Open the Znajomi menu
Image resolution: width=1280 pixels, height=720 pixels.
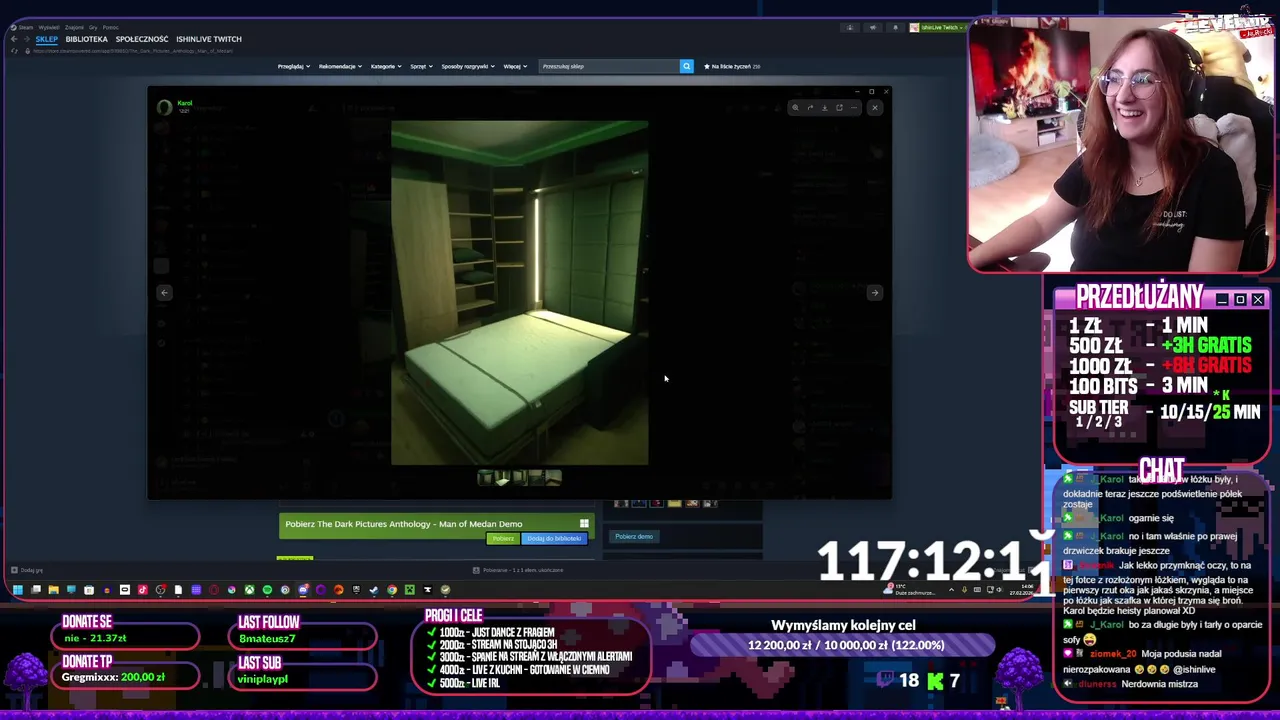click(74, 27)
